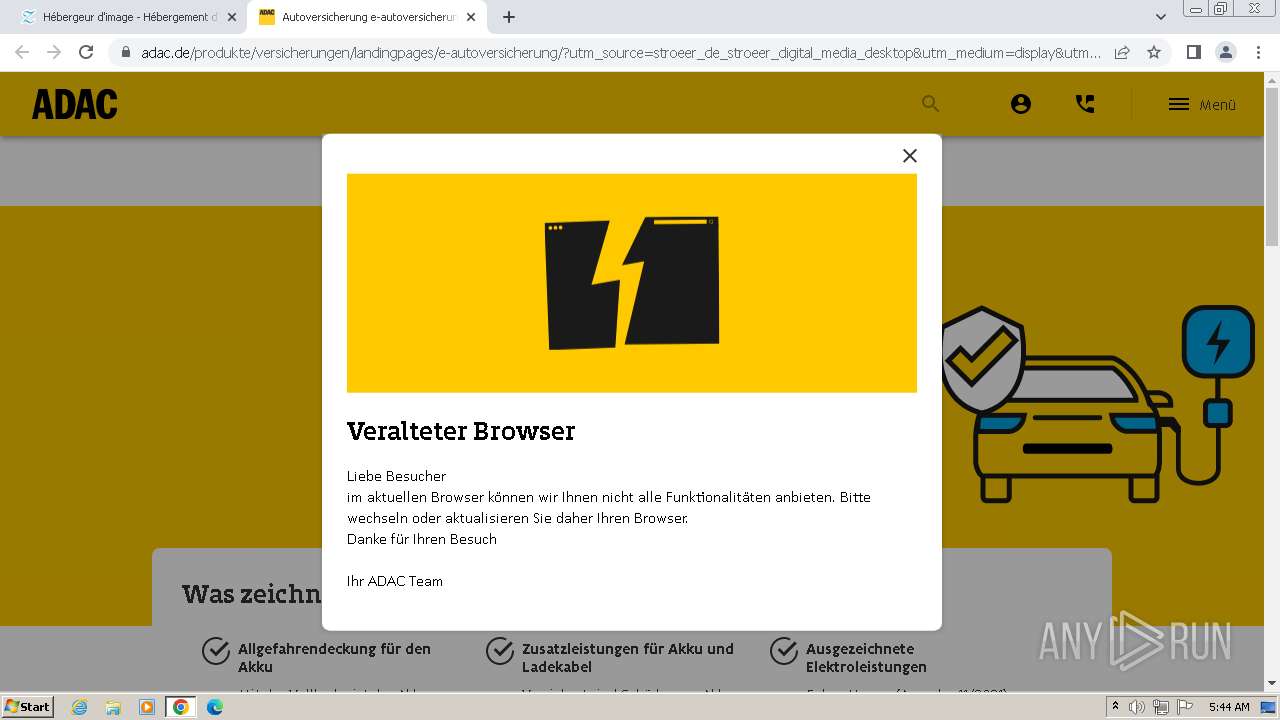The image size is (1280, 720).
Task: Select the Autoversicherung e-autoversicherung tab
Action: [x=365, y=17]
